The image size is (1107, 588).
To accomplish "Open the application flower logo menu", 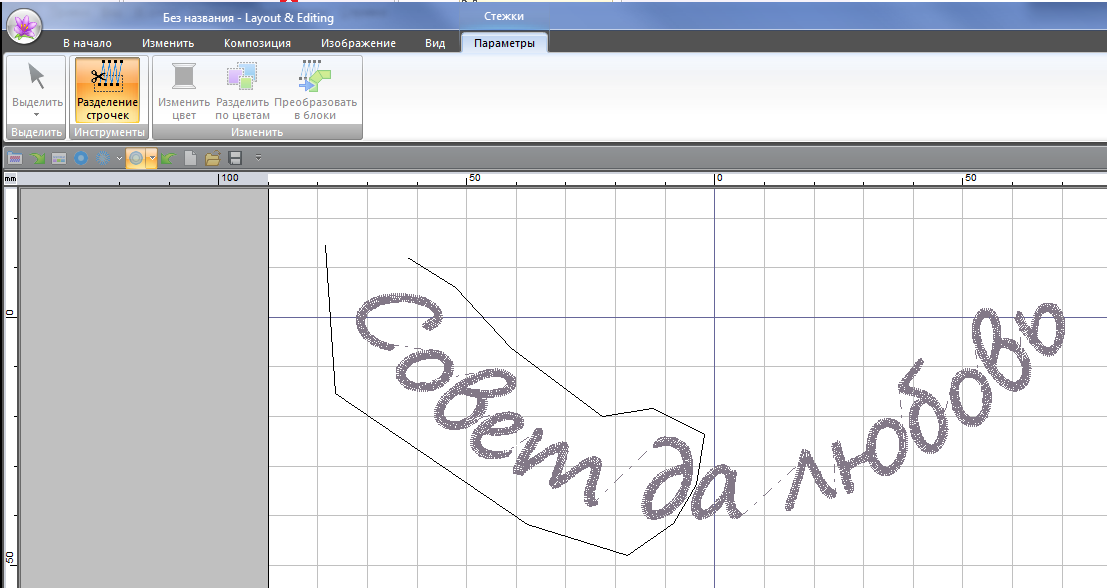I will point(24,25).
